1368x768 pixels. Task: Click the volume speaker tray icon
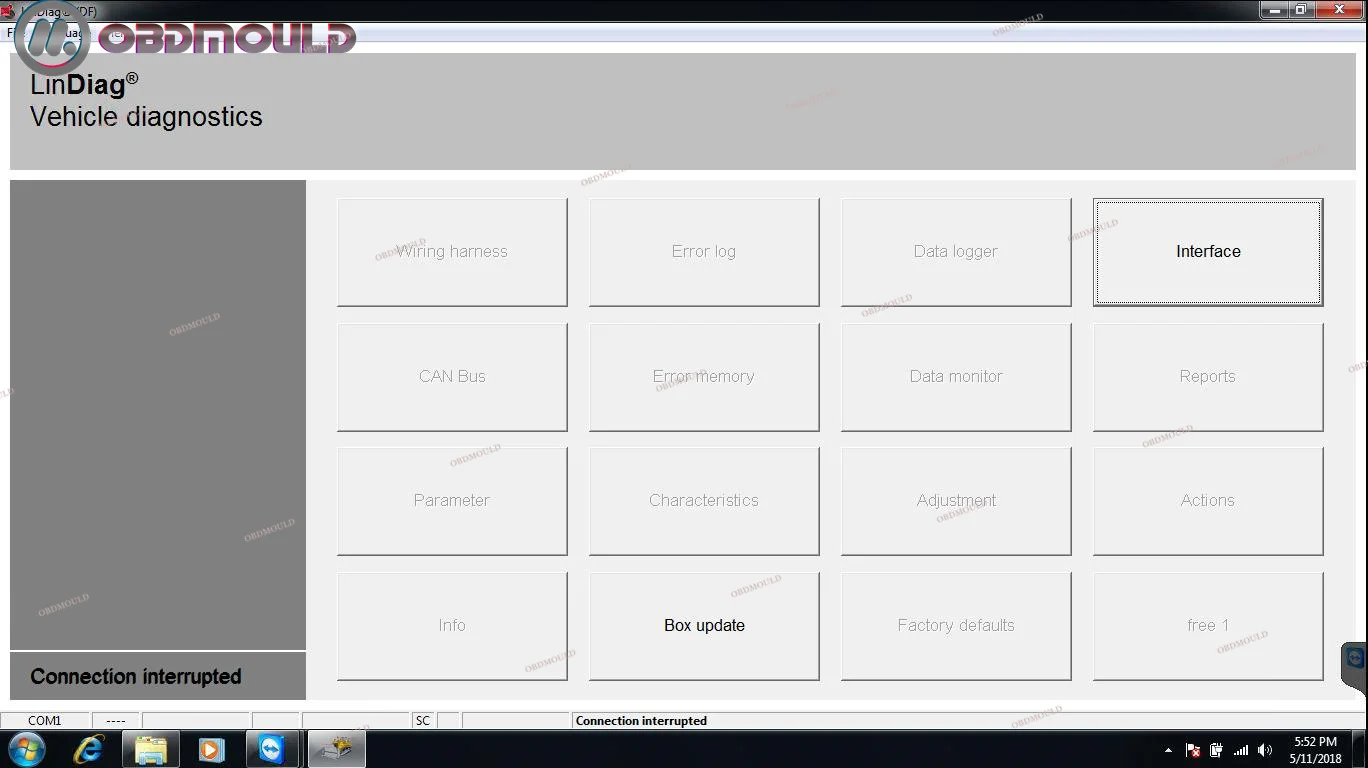(x=1265, y=750)
